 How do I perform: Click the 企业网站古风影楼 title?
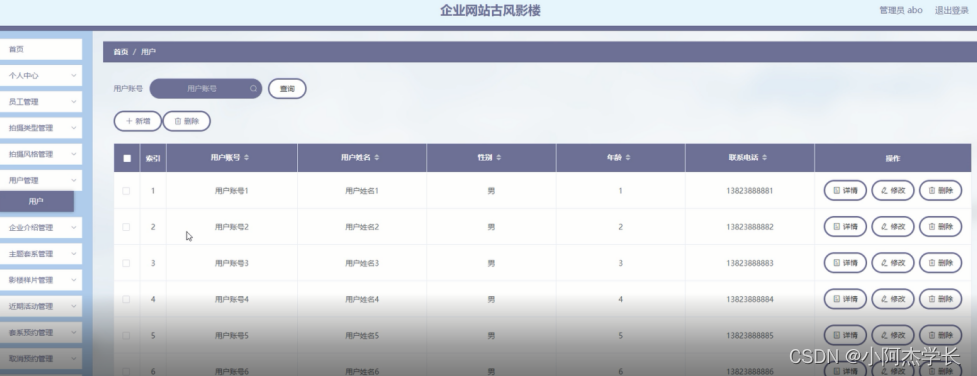pyautogui.click(x=490, y=11)
